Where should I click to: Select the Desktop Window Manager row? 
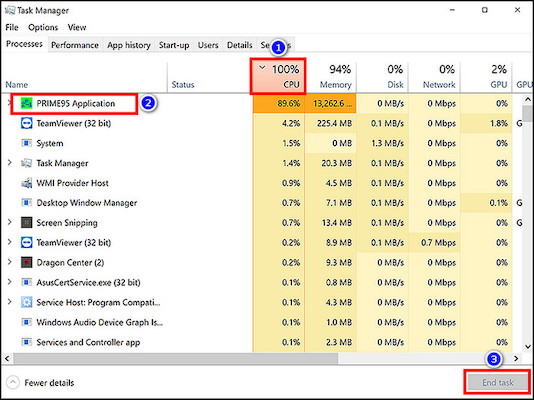pyautogui.click(x=256, y=203)
